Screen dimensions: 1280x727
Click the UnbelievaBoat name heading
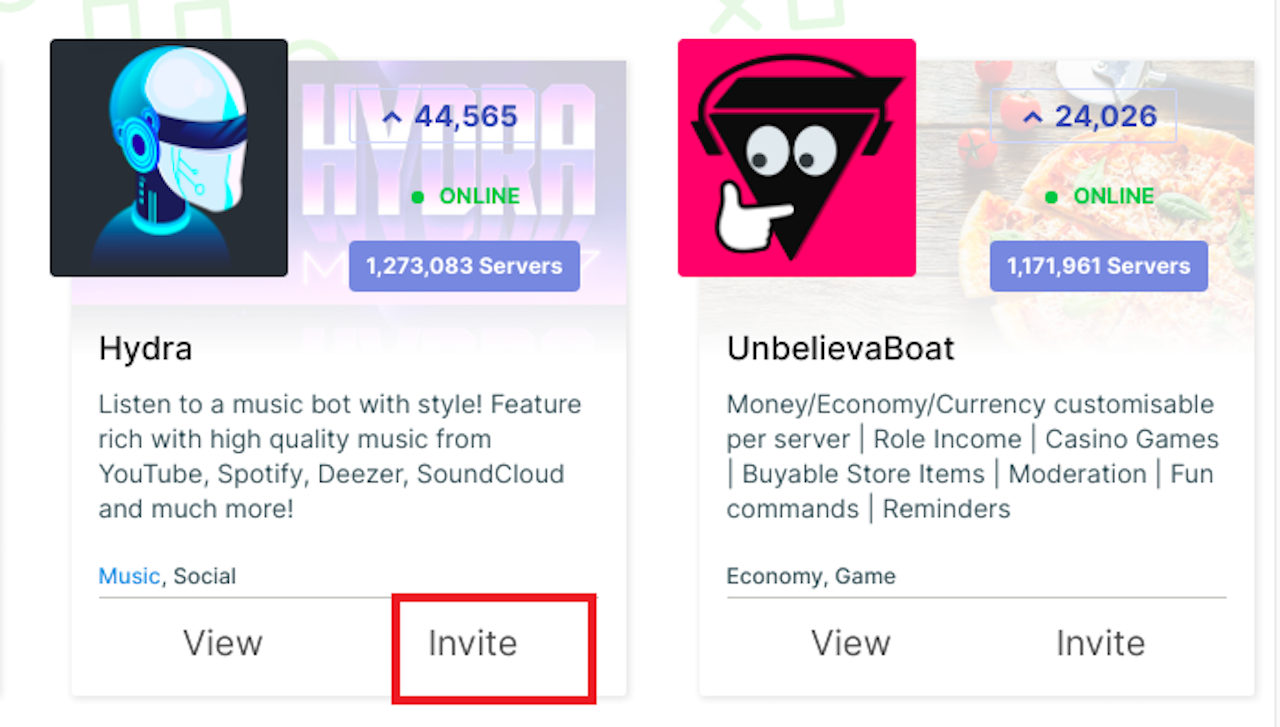[839, 349]
